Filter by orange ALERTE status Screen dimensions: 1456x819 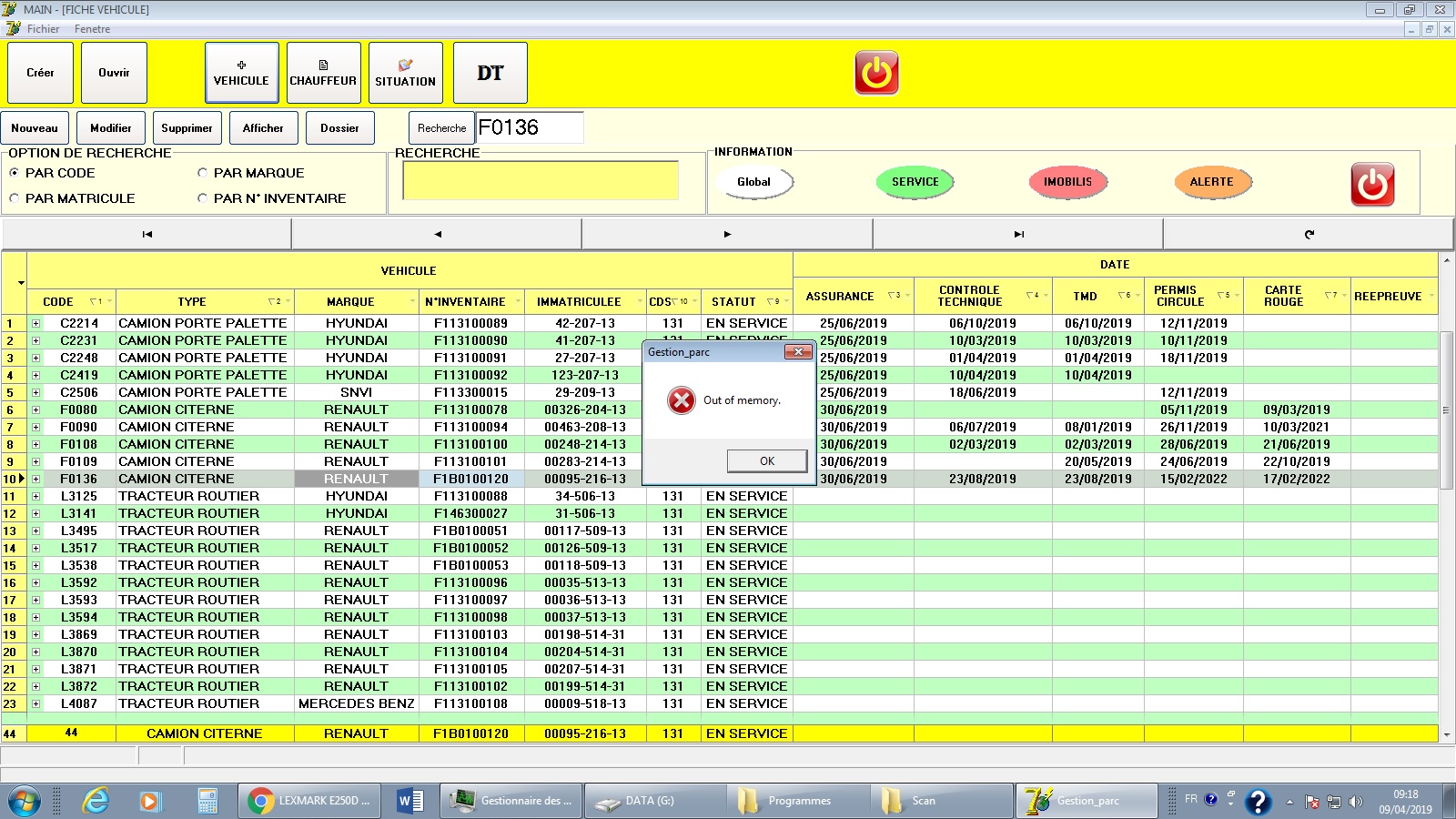tap(1212, 182)
